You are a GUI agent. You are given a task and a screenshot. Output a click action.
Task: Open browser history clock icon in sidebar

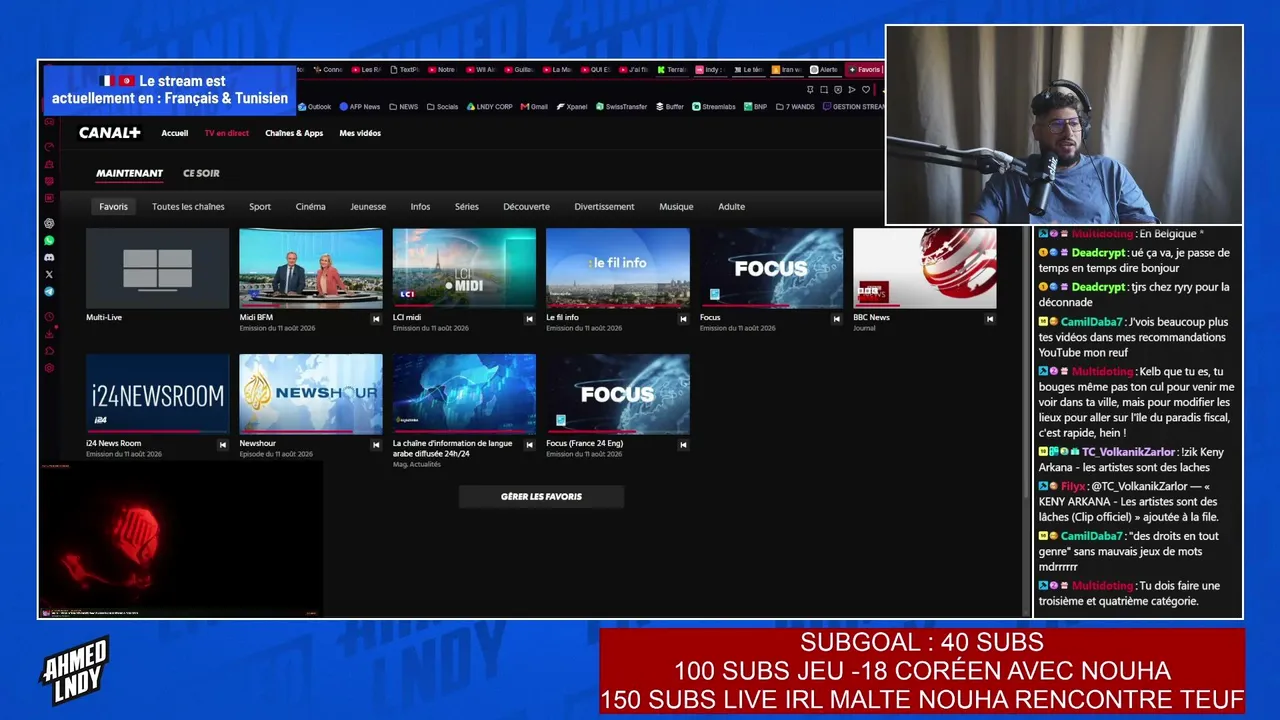pyautogui.click(x=49, y=317)
